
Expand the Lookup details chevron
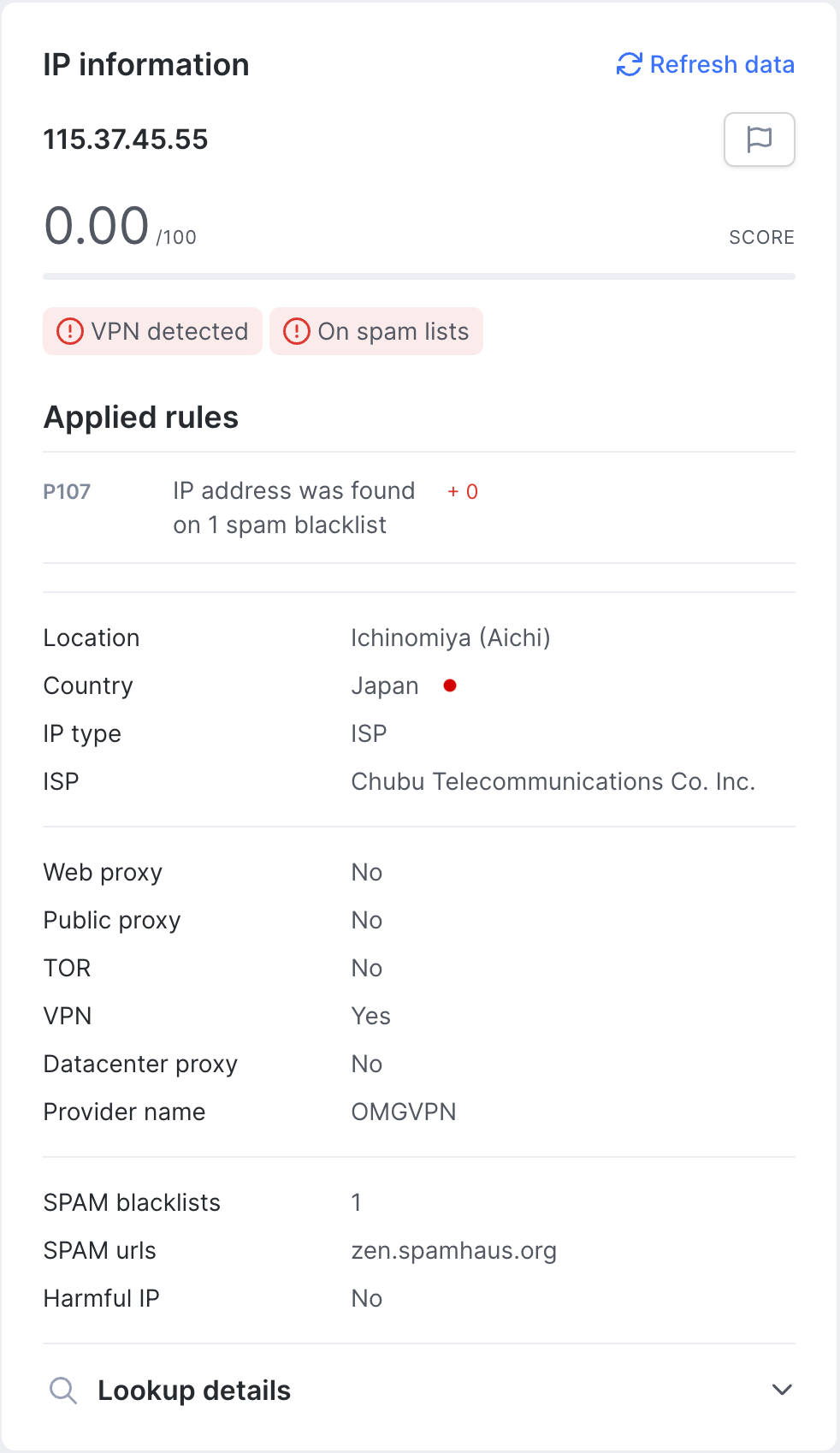pyautogui.click(x=782, y=1390)
